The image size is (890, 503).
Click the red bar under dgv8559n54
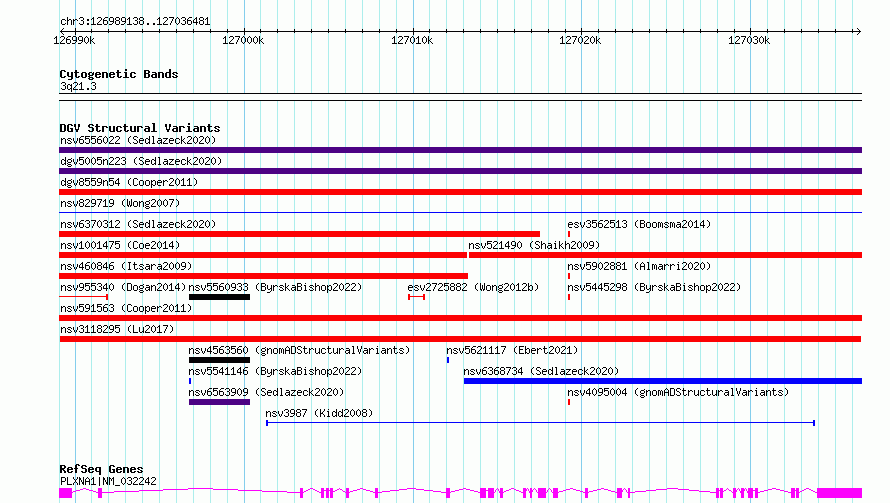[460, 192]
